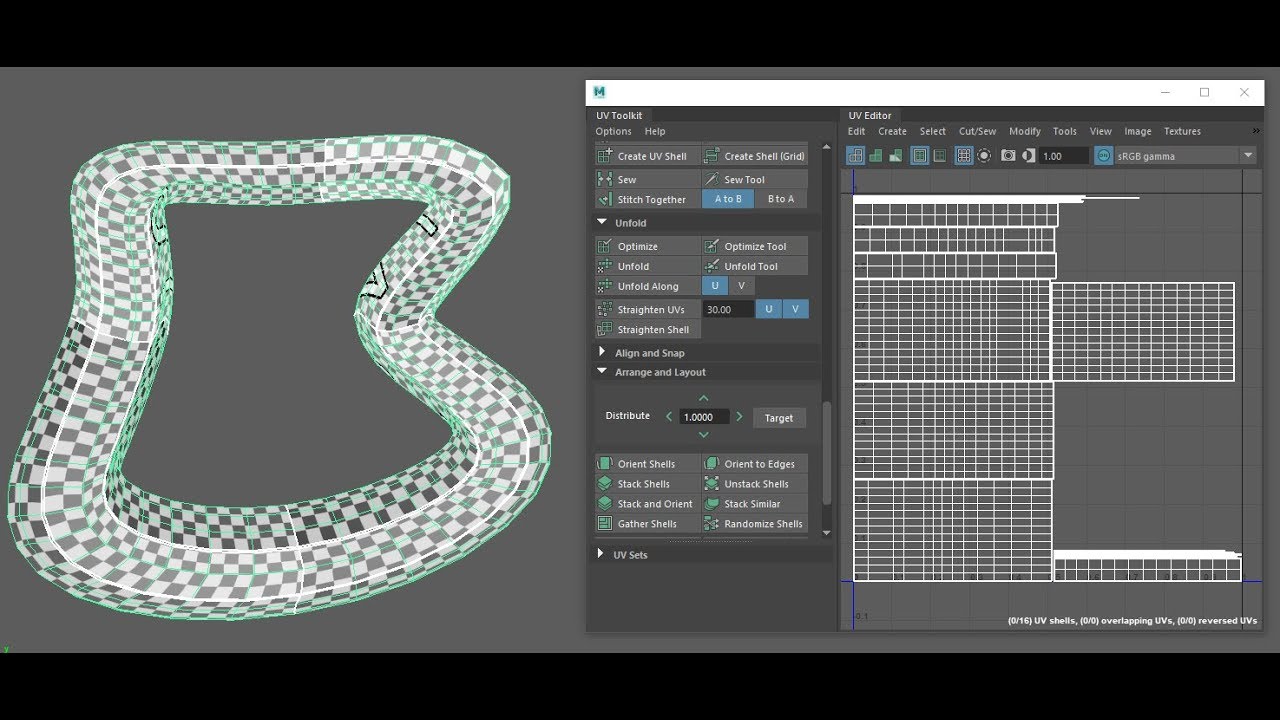Select A to B stitch direction

[728, 199]
